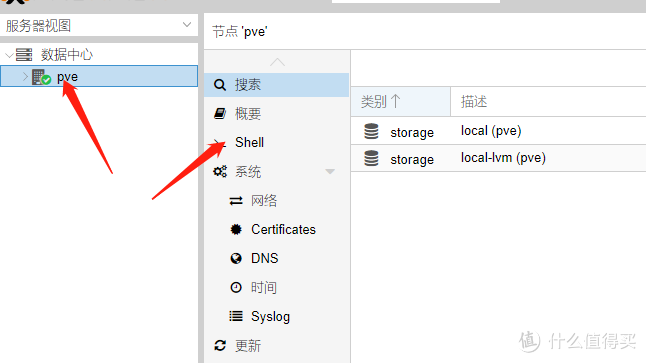Open the Shell menu item
646x363 pixels.
coord(276,143)
